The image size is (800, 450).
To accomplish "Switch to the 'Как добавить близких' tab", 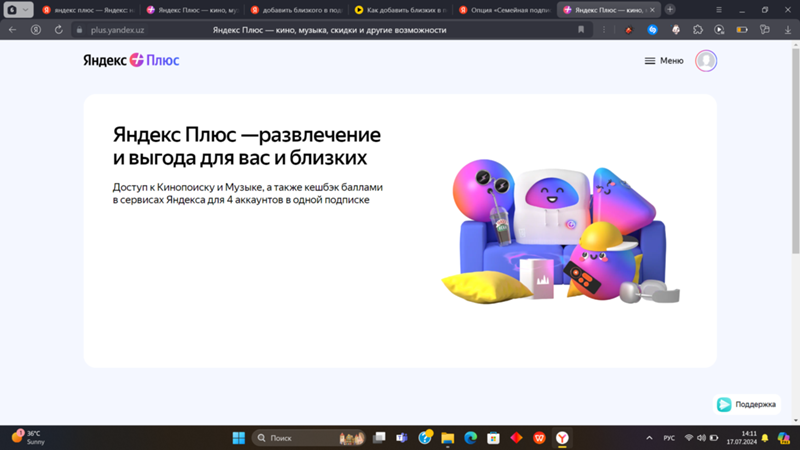I will pos(401,10).
